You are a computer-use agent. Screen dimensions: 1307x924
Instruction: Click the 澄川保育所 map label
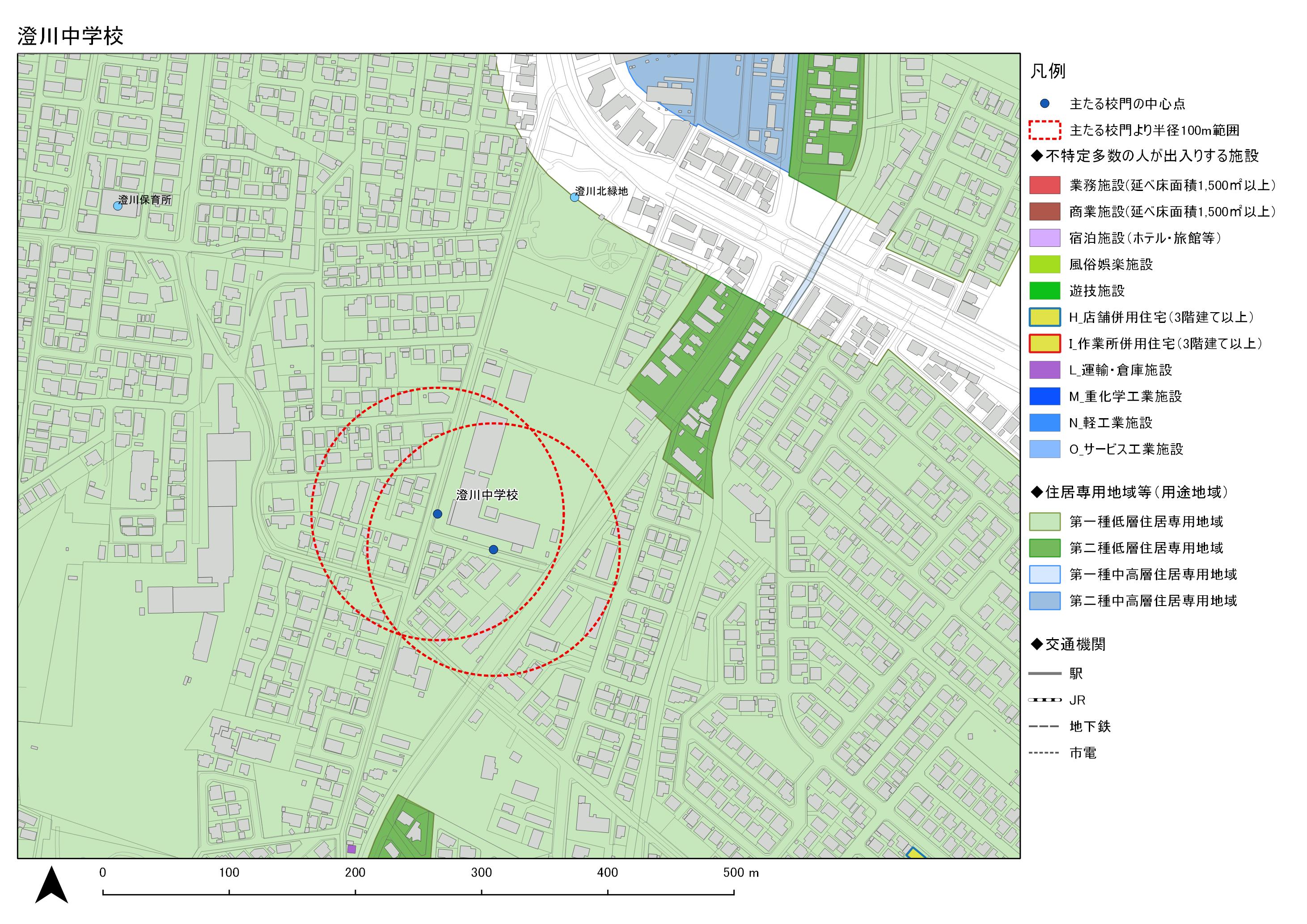tap(144, 200)
